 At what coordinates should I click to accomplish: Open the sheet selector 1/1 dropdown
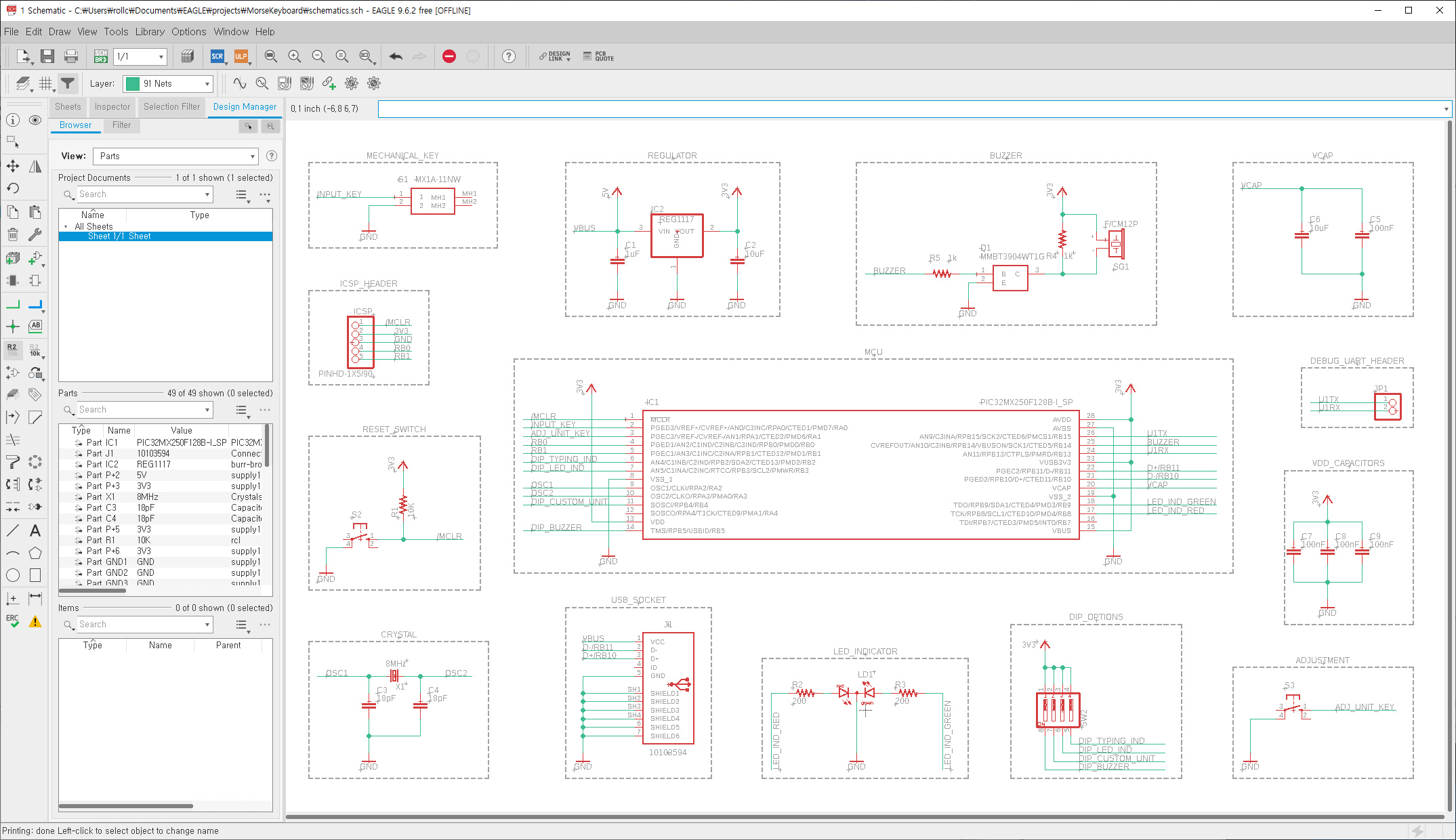tap(140, 56)
